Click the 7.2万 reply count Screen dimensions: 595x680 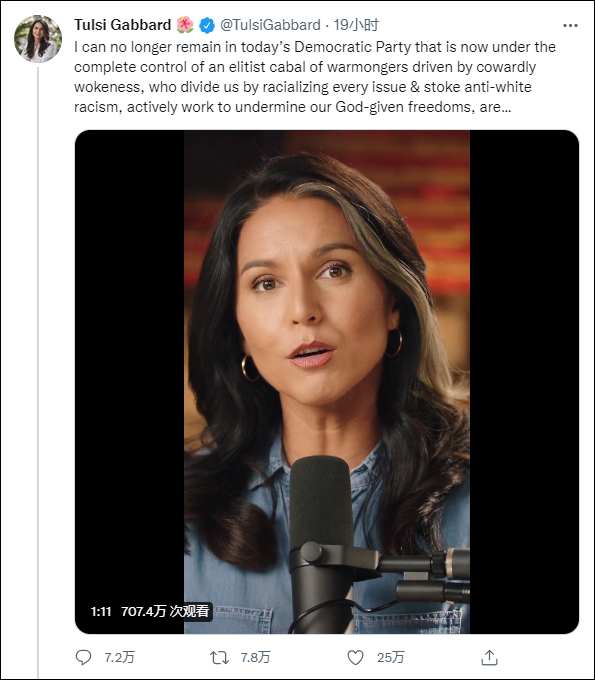[119, 657]
